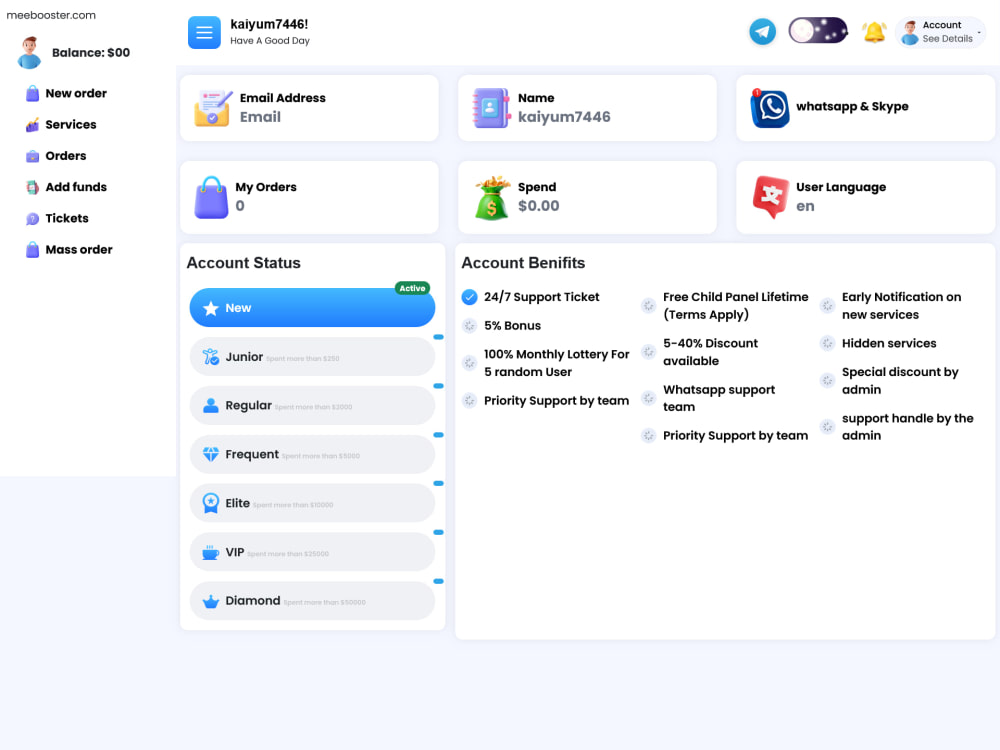This screenshot has height=750, width=1000.
Task: Click the $0.00 spend value
Action: click(538, 205)
